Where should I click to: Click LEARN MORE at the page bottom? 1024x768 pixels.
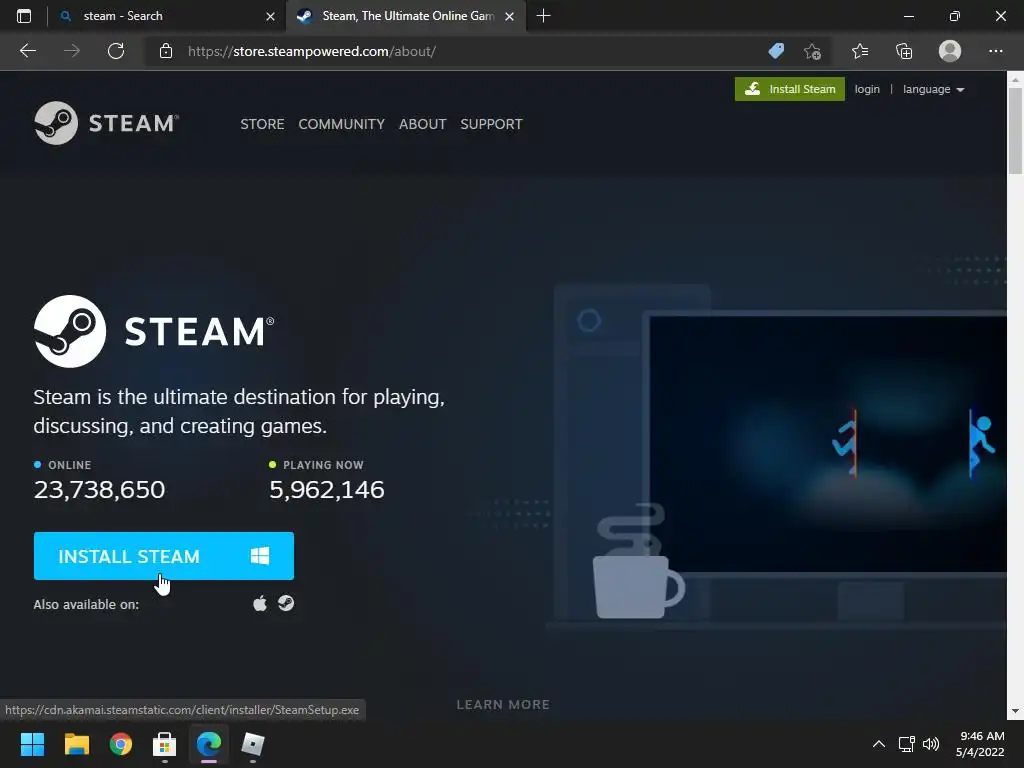click(x=503, y=705)
